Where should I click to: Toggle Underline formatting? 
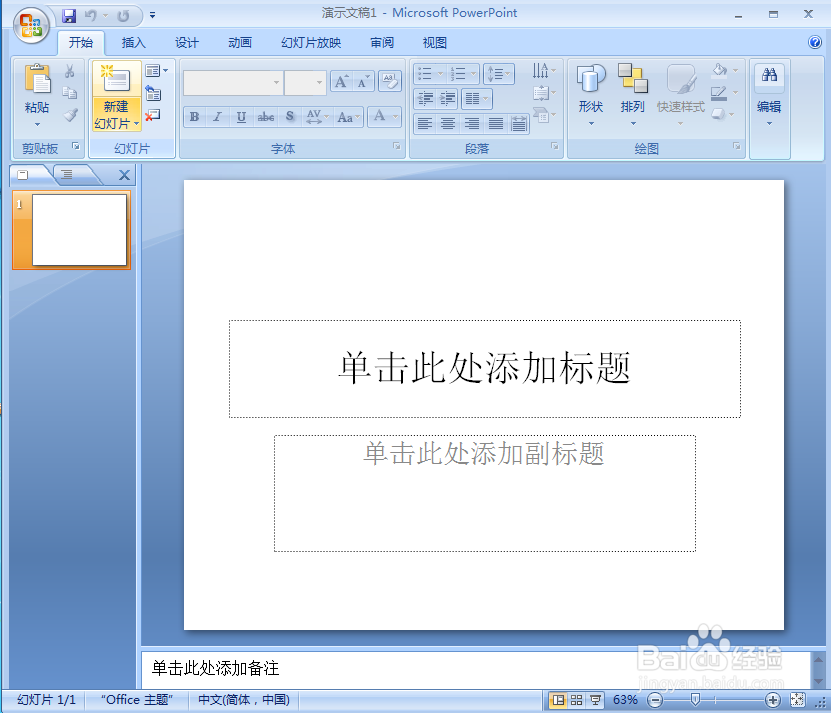241,117
